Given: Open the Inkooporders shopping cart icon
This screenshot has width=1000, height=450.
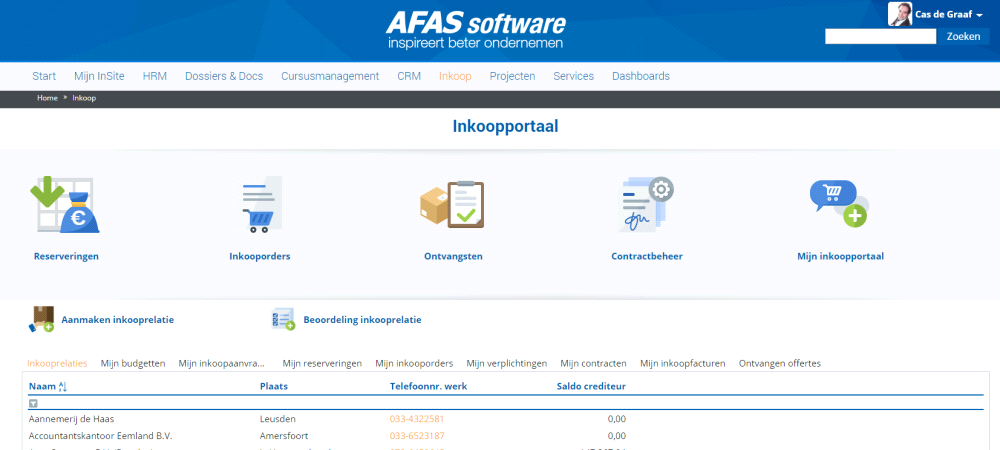Looking at the screenshot, I should click(x=260, y=205).
